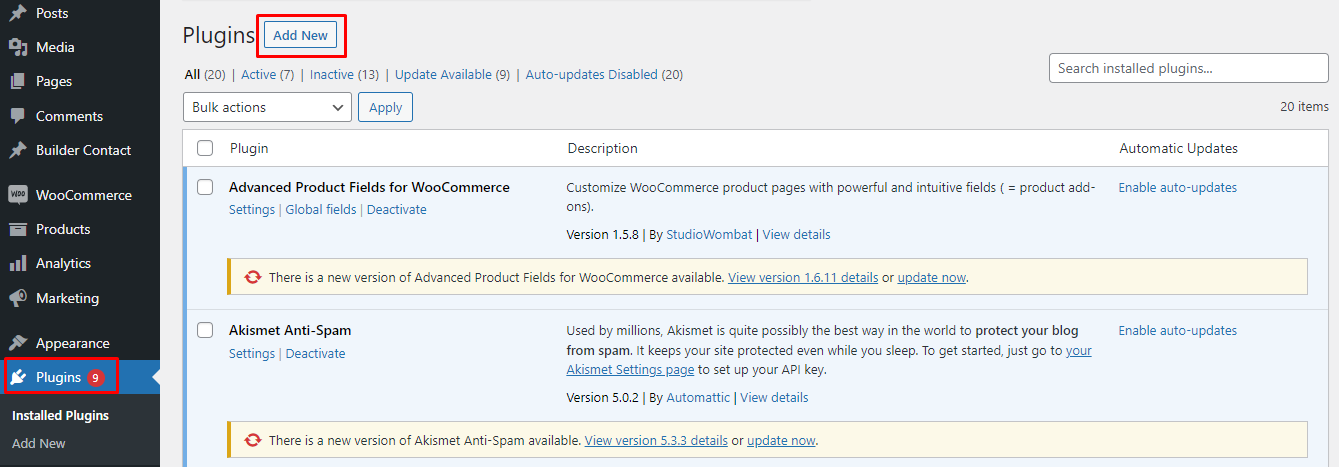
Task: Click the WooCommerce logo icon
Action: point(17,195)
